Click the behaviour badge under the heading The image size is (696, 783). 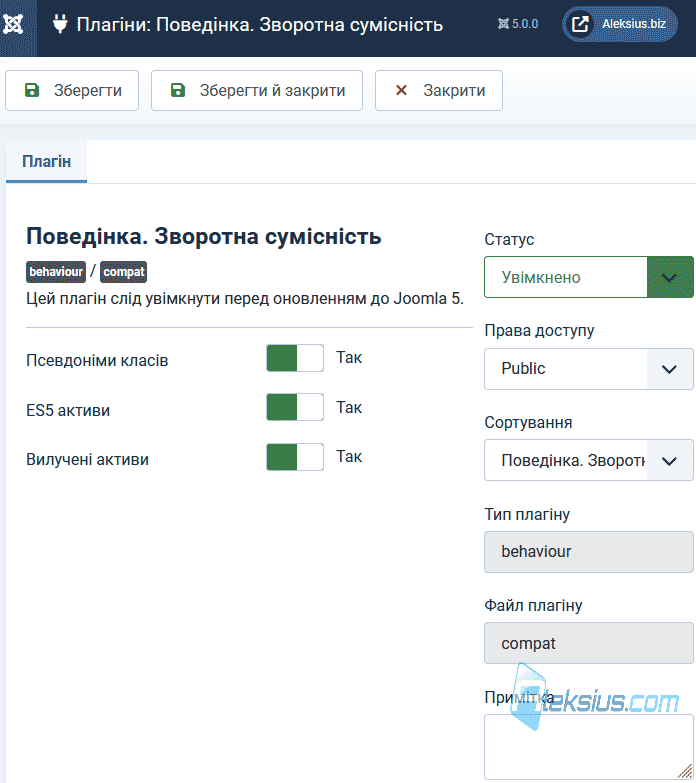(56, 272)
